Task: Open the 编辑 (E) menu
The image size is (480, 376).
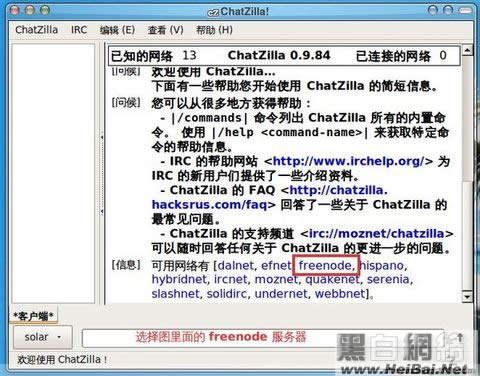Action: 117,30
